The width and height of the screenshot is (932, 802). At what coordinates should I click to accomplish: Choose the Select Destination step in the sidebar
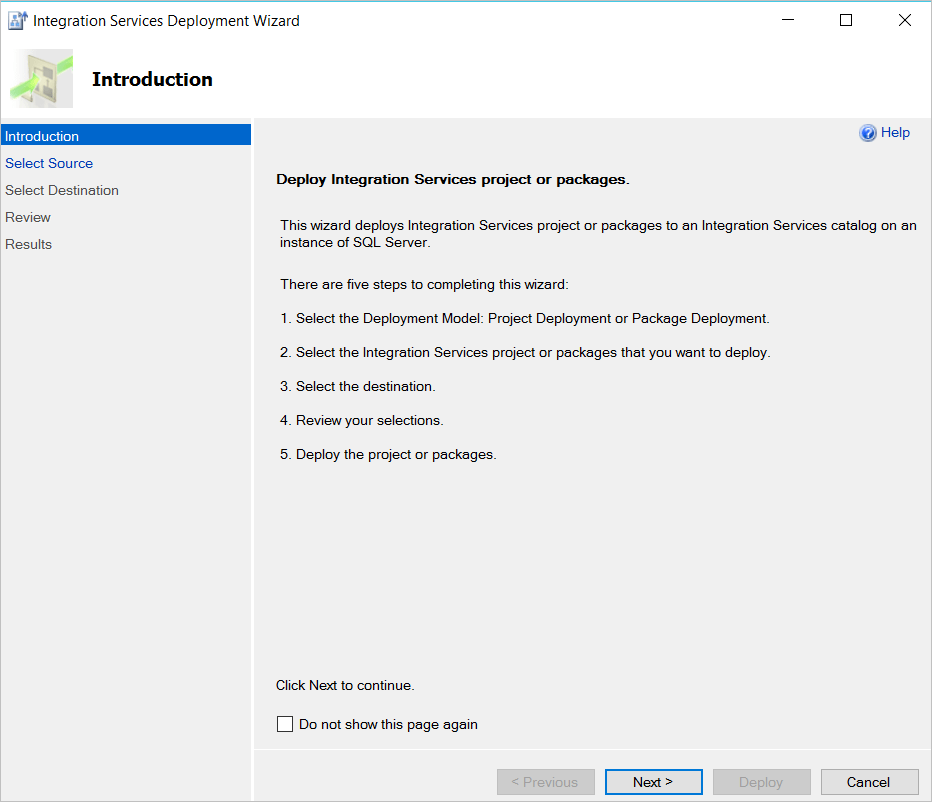(62, 190)
